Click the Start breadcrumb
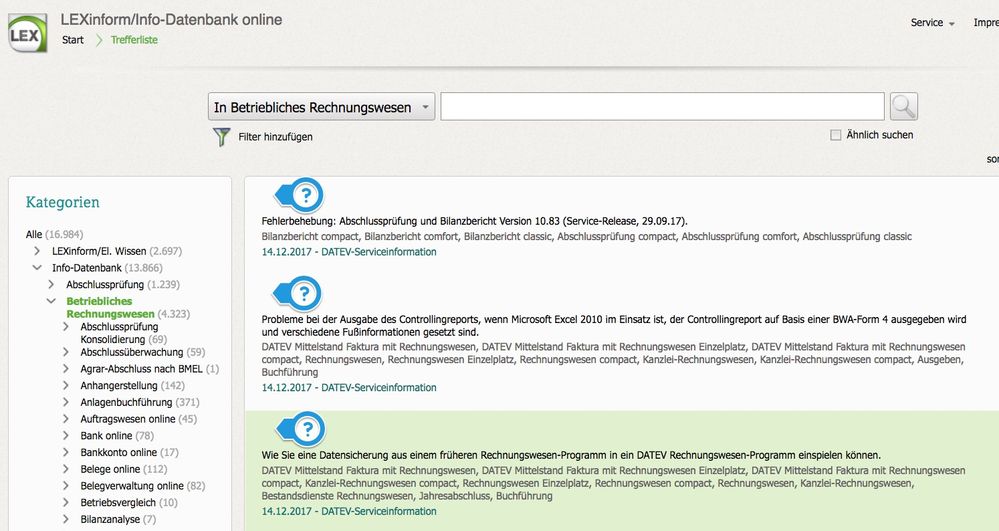This screenshot has width=999, height=531. click(73, 40)
